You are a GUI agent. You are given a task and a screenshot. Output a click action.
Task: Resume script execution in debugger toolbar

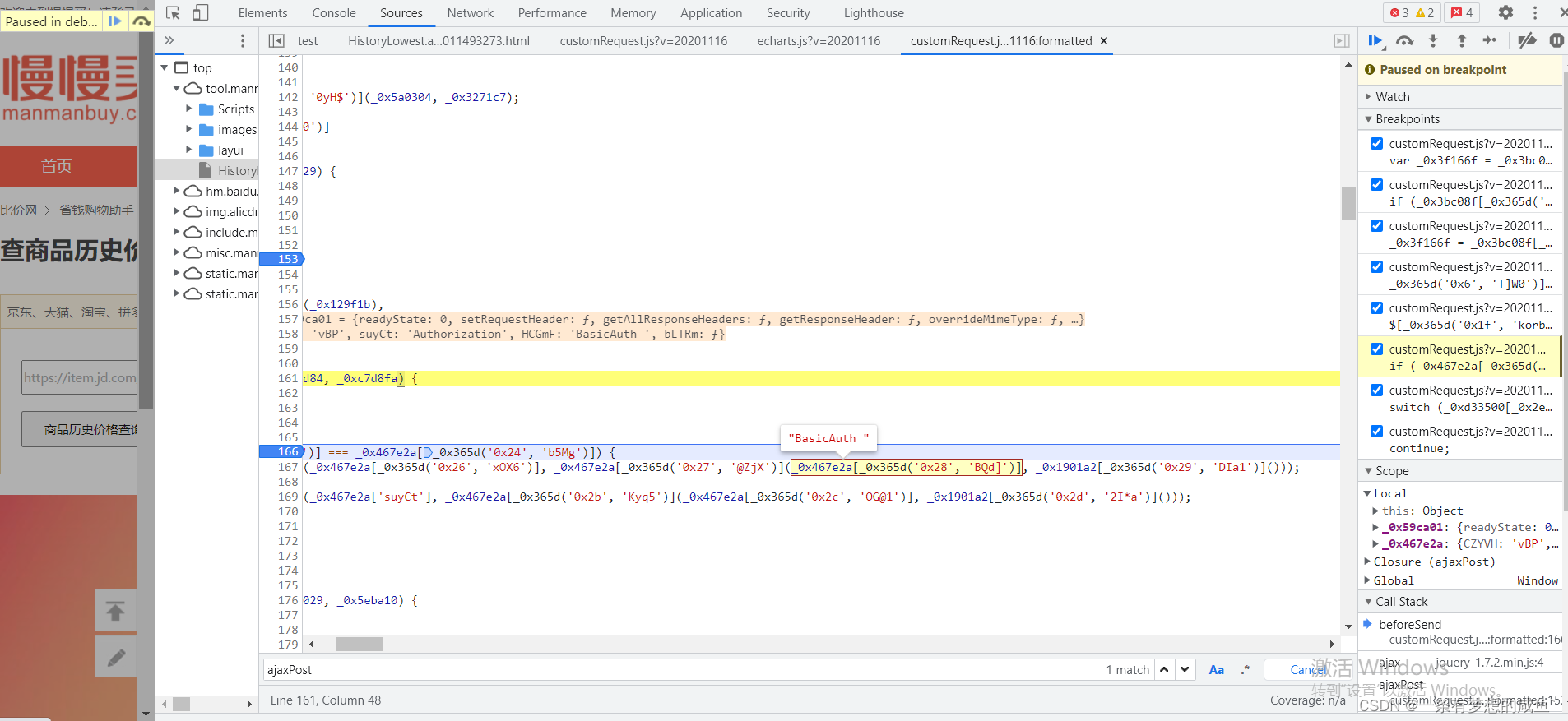tap(1375, 41)
